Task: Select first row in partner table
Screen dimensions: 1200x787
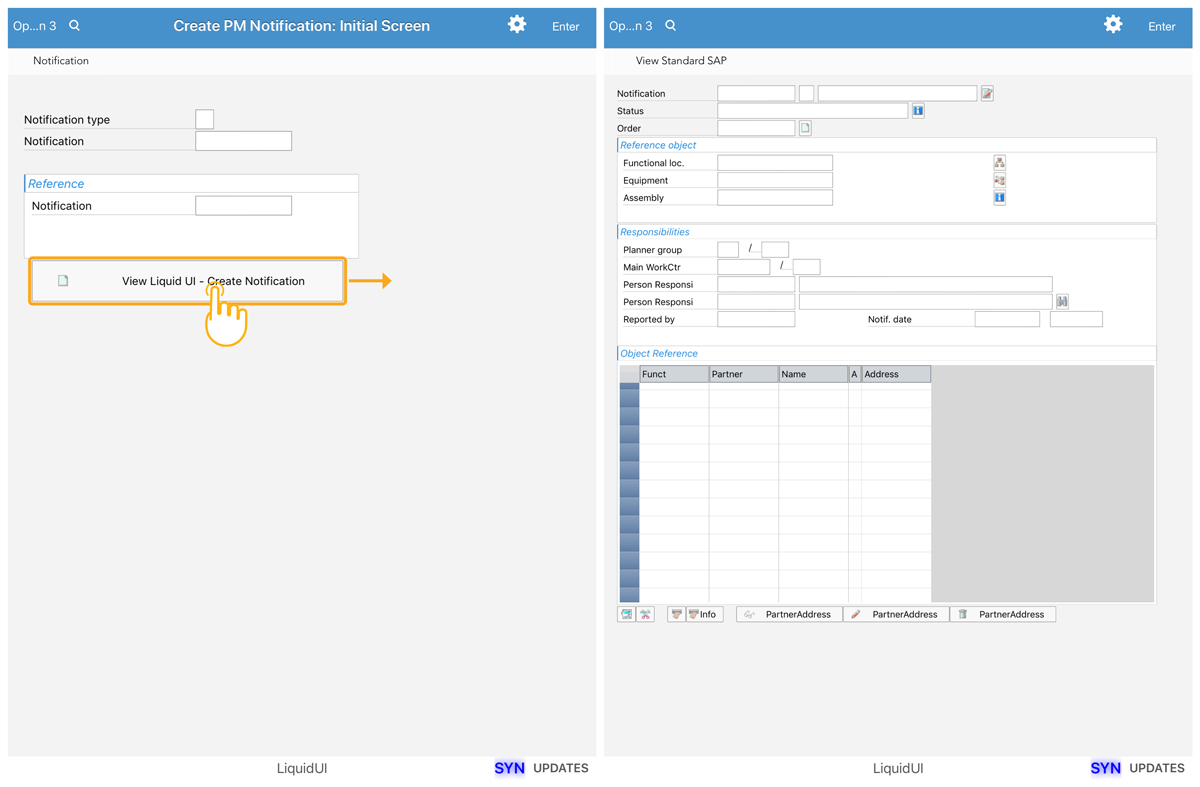Action: [x=629, y=393]
